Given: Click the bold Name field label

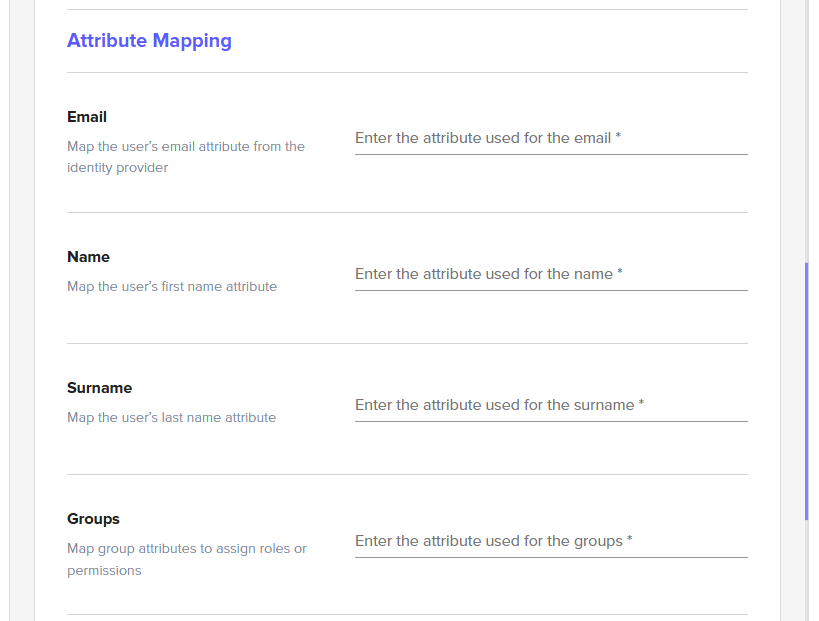Looking at the screenshot, I should (x=88, y=257).
